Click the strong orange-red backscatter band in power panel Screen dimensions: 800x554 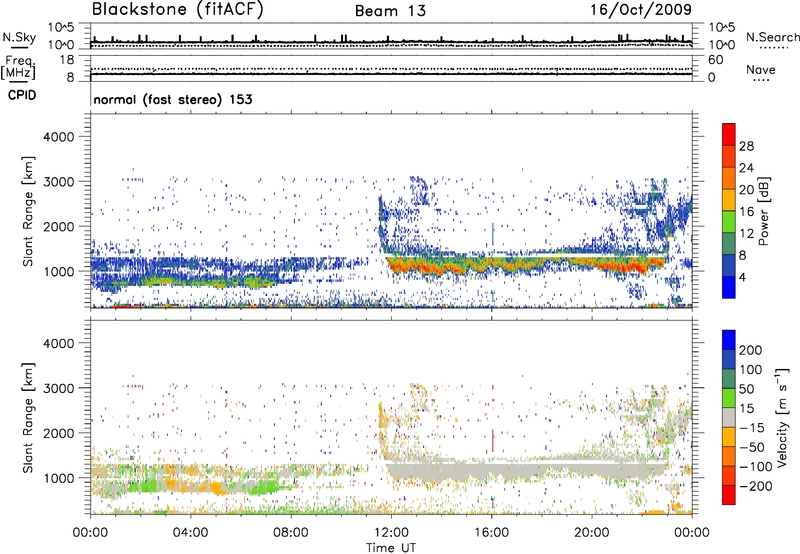526,265
